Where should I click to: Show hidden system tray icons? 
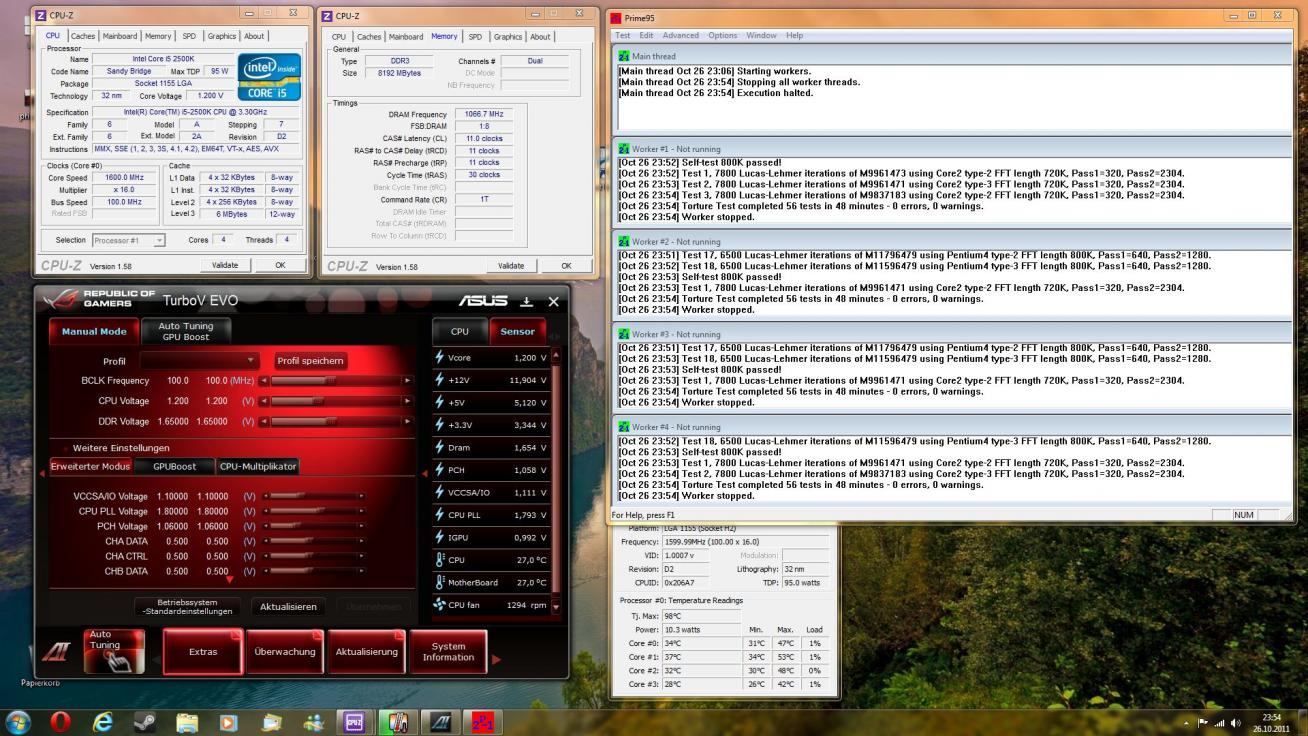[x=1187, y=722]
